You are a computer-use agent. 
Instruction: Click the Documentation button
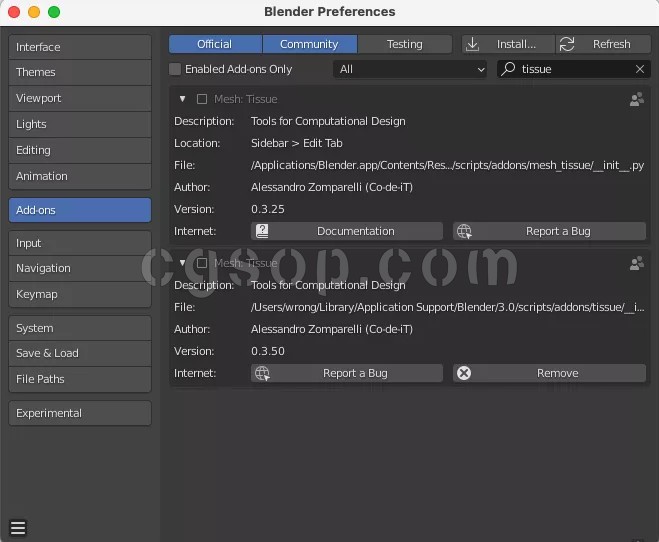point(347,231)
